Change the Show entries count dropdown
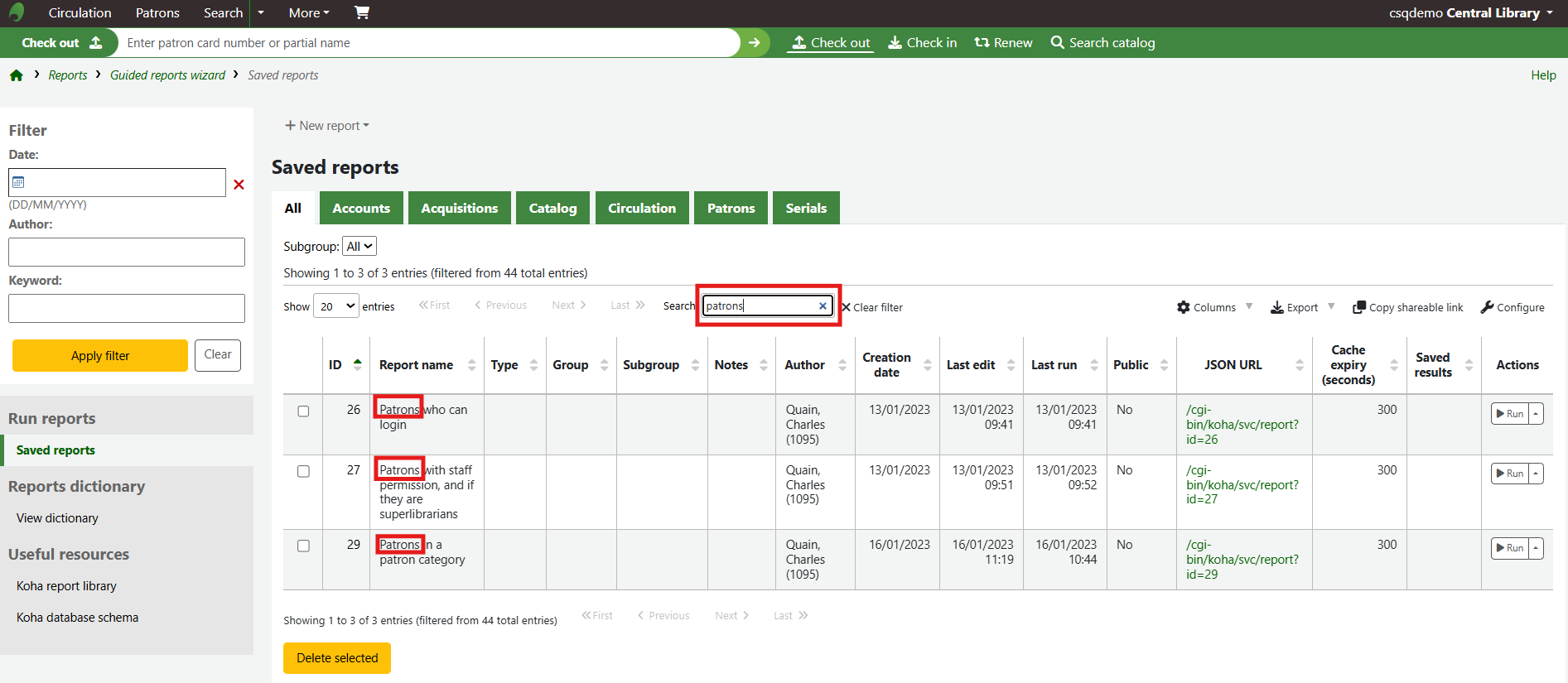 (x=336, y=306)
